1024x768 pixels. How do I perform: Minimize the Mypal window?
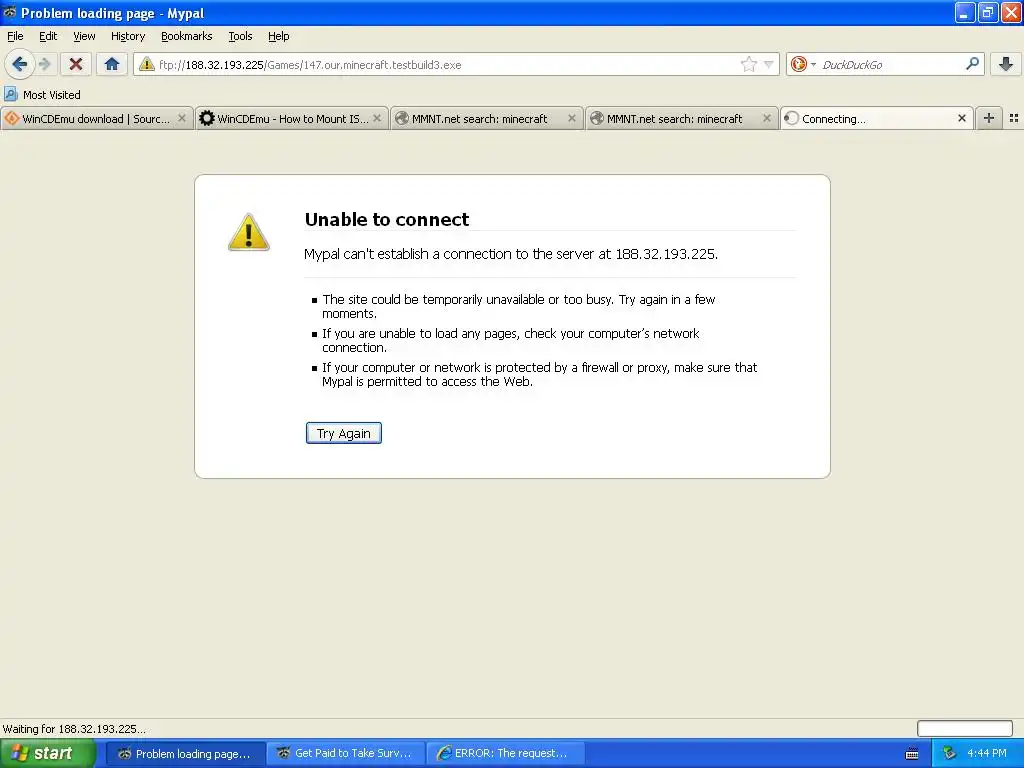965,12
